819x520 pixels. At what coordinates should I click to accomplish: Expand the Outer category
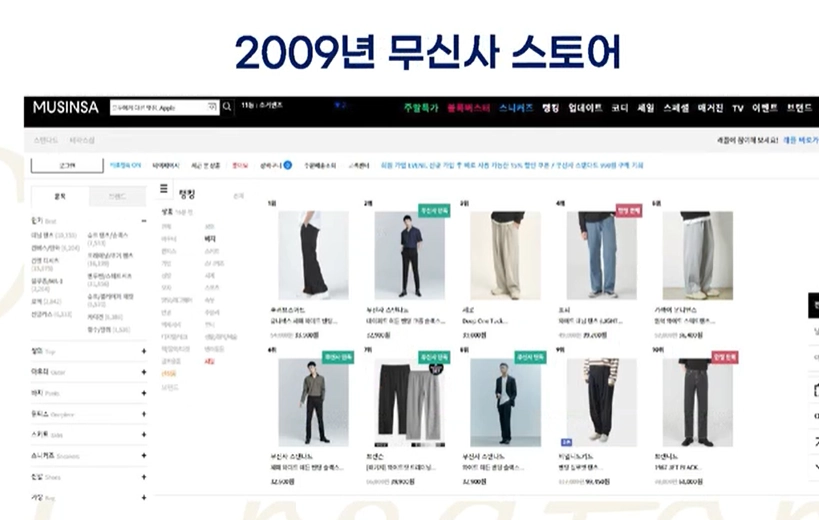point(144,372)
